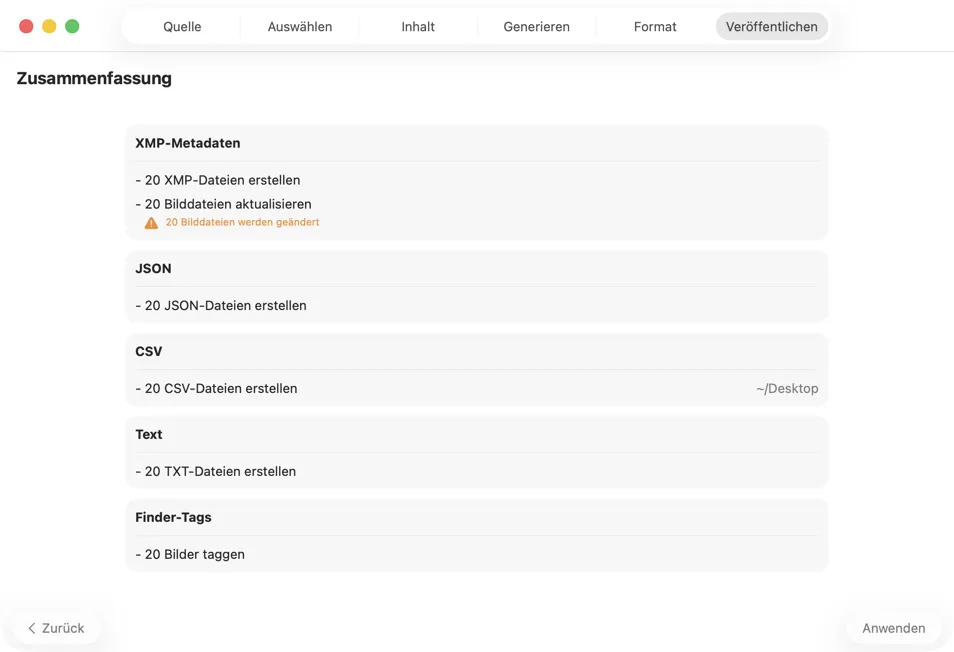Go back with the Zurück button
Screen dimensions: 954x652
56,628
